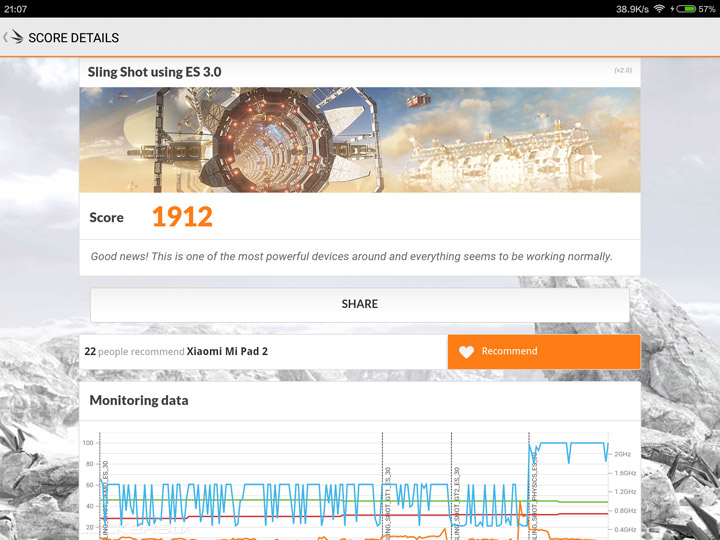Click the orange Recommend button
Screen dimensions: 720x540
coord(544,352)
